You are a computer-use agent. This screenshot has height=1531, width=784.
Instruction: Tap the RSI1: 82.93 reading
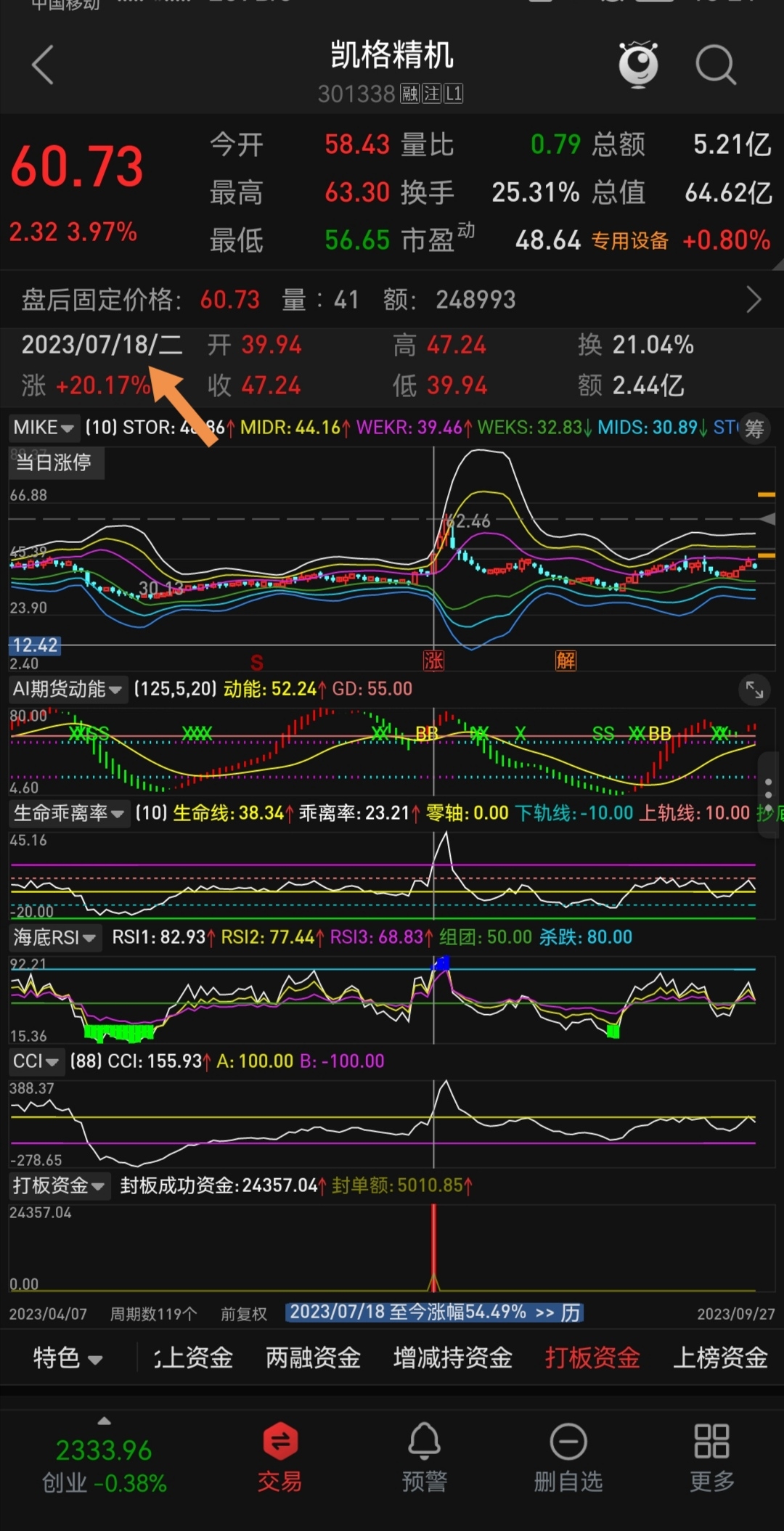(x=163, y=937)
